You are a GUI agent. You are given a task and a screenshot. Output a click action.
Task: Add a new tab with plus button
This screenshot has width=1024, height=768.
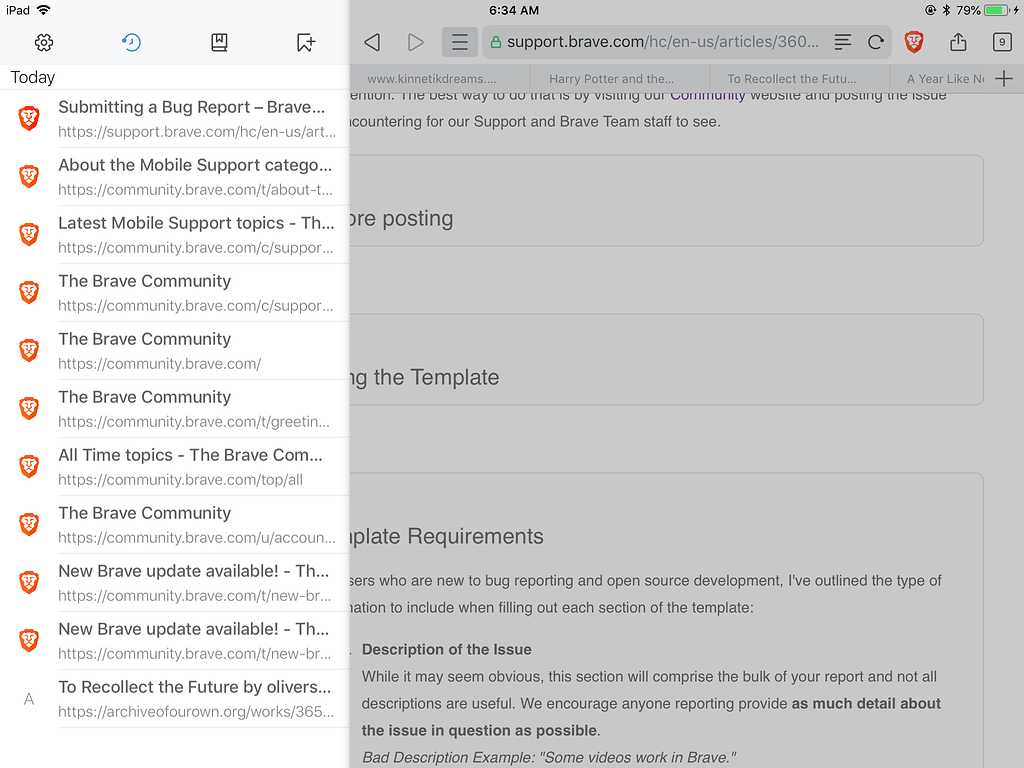1004,79
